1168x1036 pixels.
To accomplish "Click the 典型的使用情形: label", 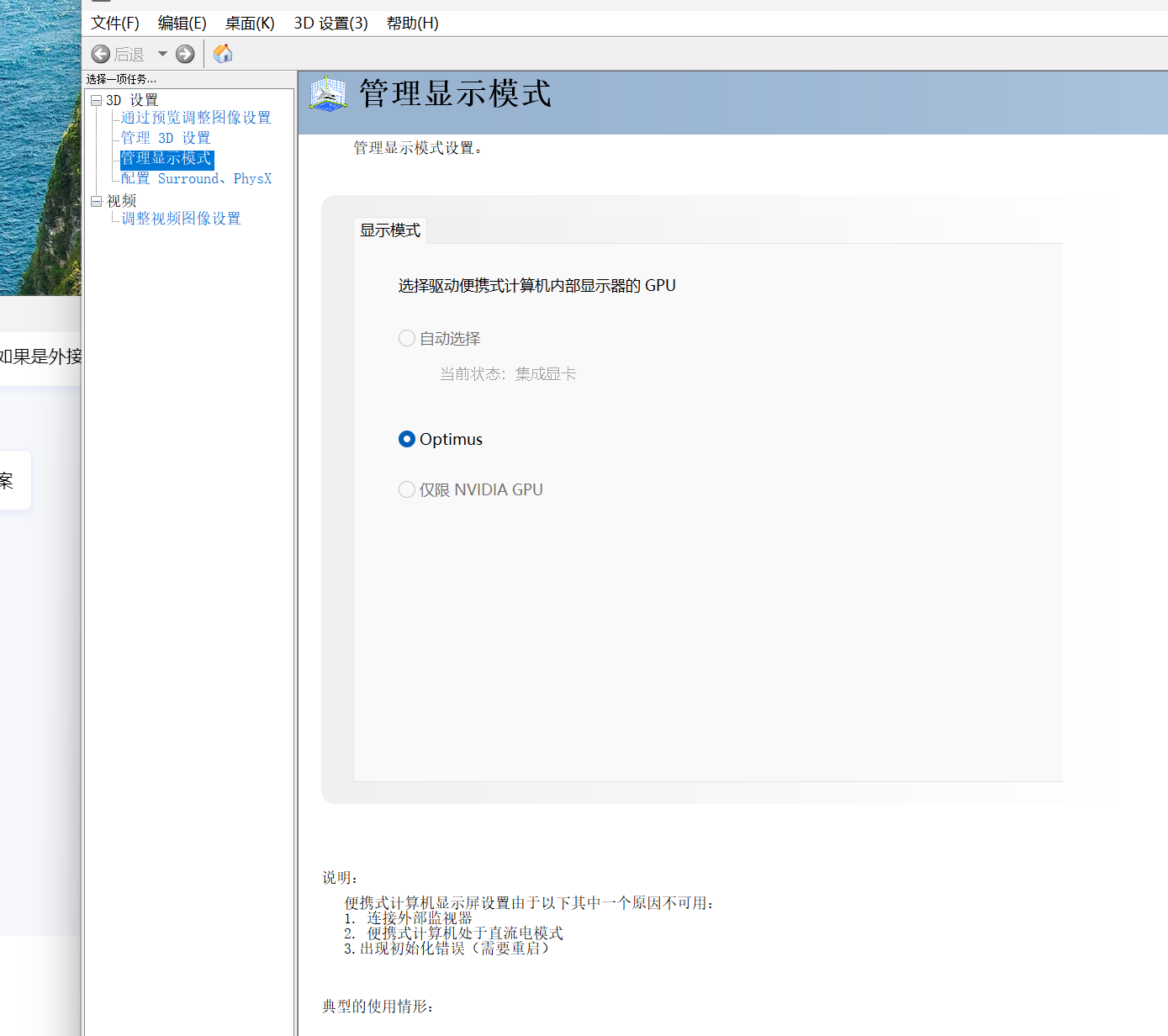I will click(x=378, y=1007).
